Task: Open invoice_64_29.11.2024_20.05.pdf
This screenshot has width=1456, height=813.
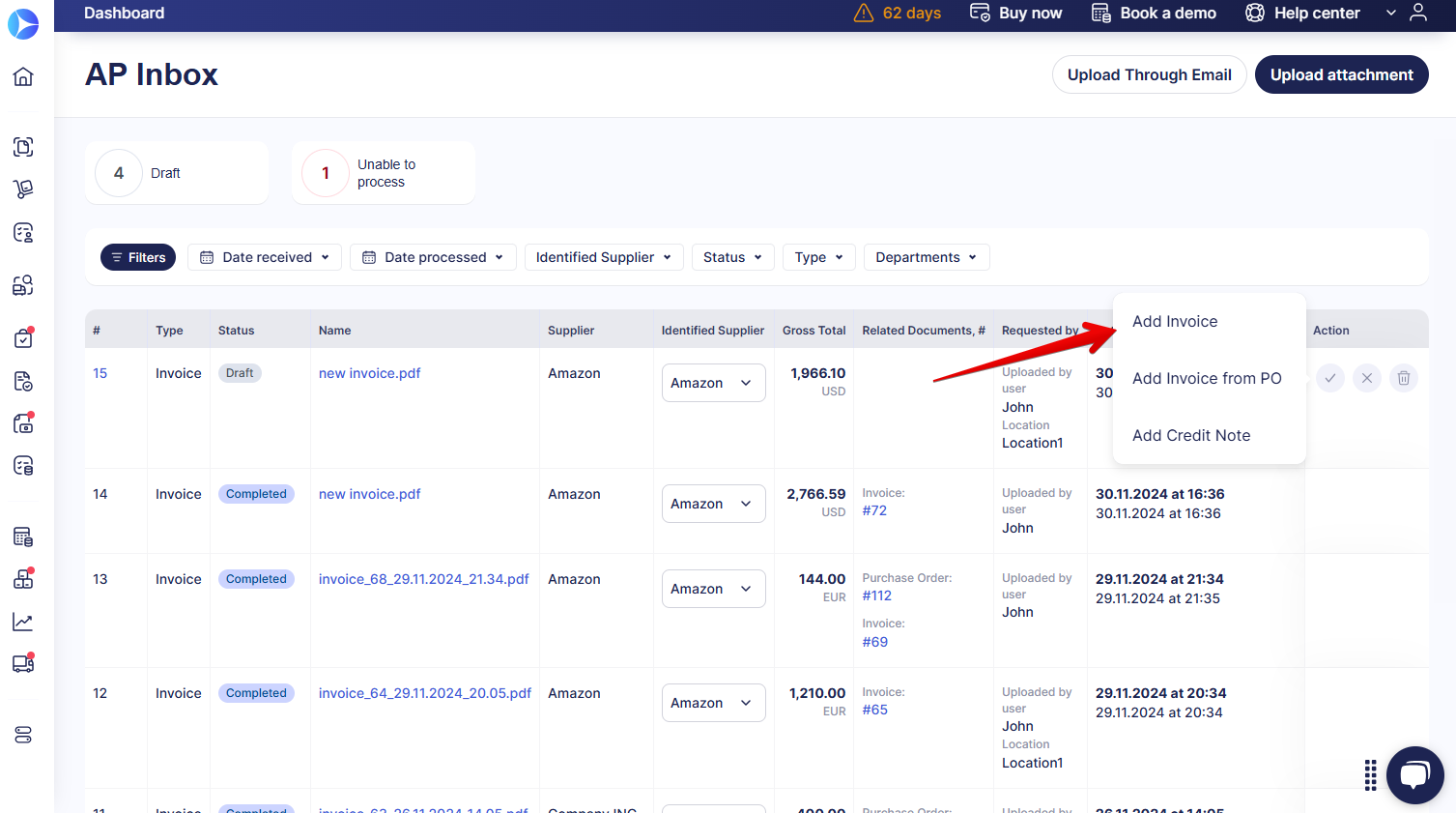Action: tap(425, 693)
